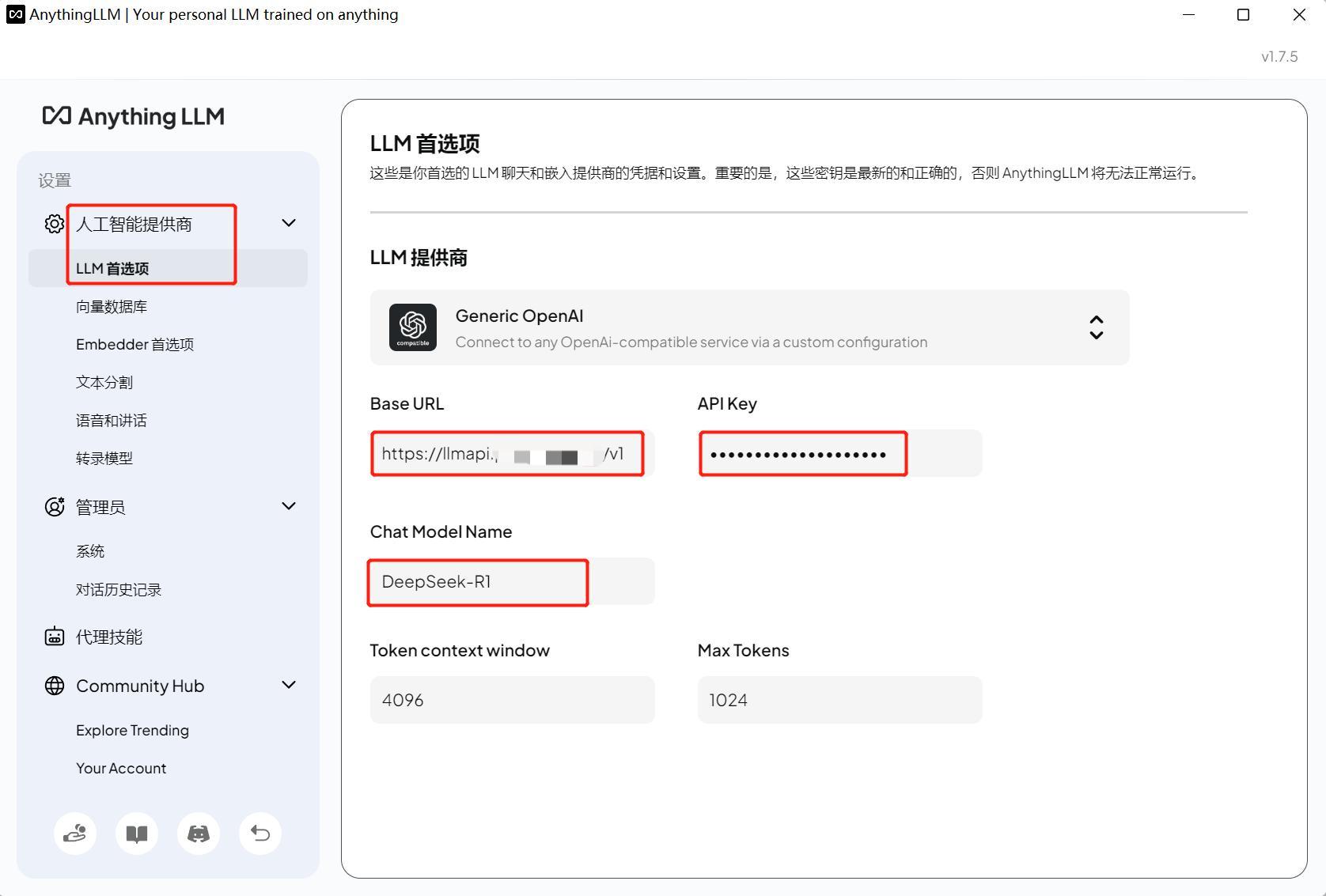Click the Max Tokens input field
Viewport: 1326px width, 896px height.
pyautogui.click(x=839, y=700)
